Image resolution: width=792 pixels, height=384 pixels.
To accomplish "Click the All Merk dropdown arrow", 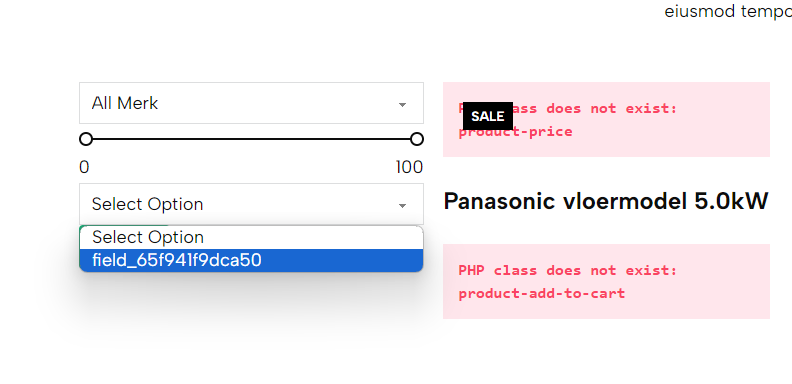I will pos(402,105).
